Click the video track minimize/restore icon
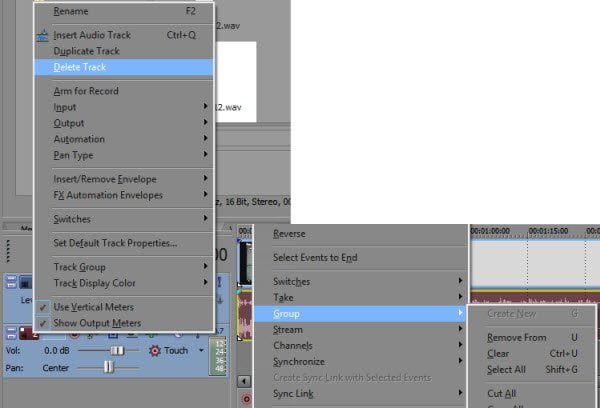 tap(11, 282)
